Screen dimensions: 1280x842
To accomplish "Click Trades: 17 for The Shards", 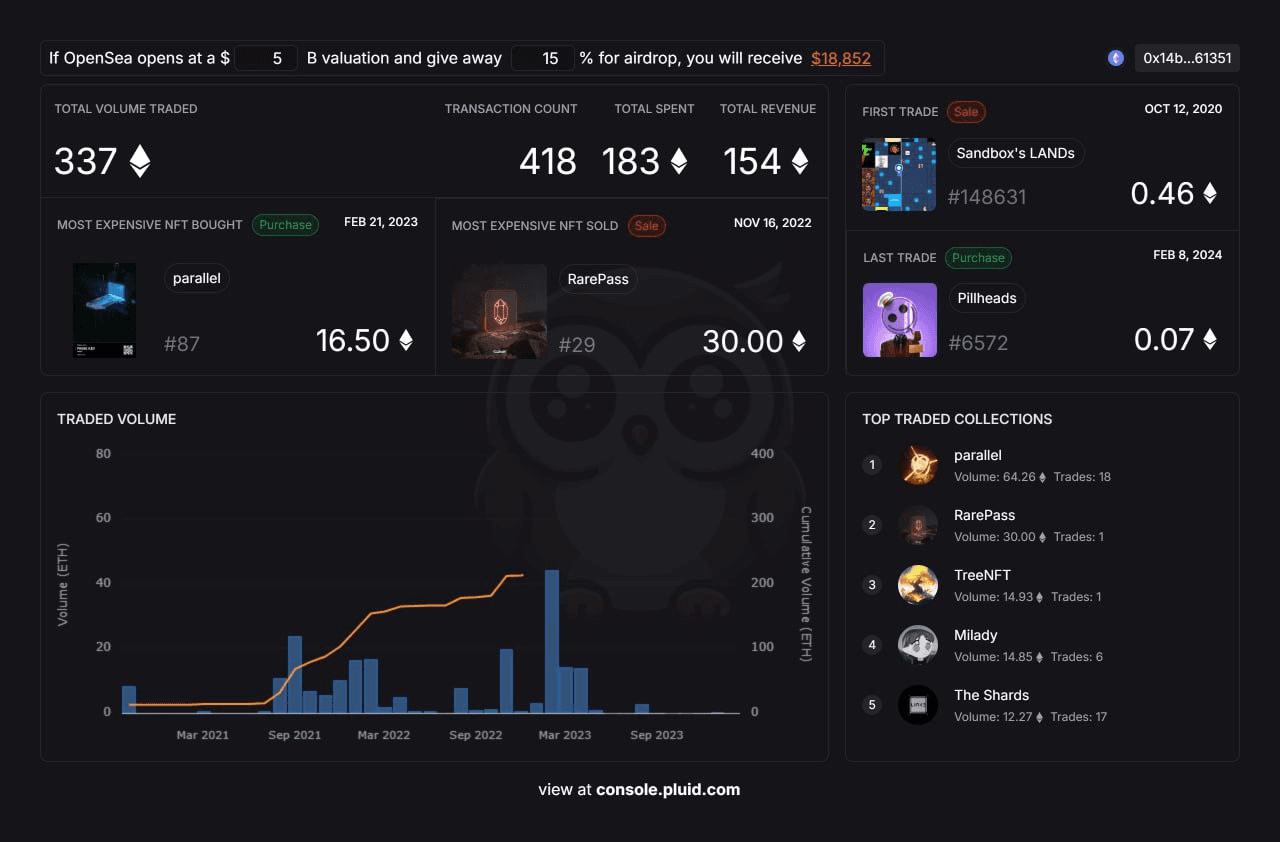I will (x=1079, y=717).
